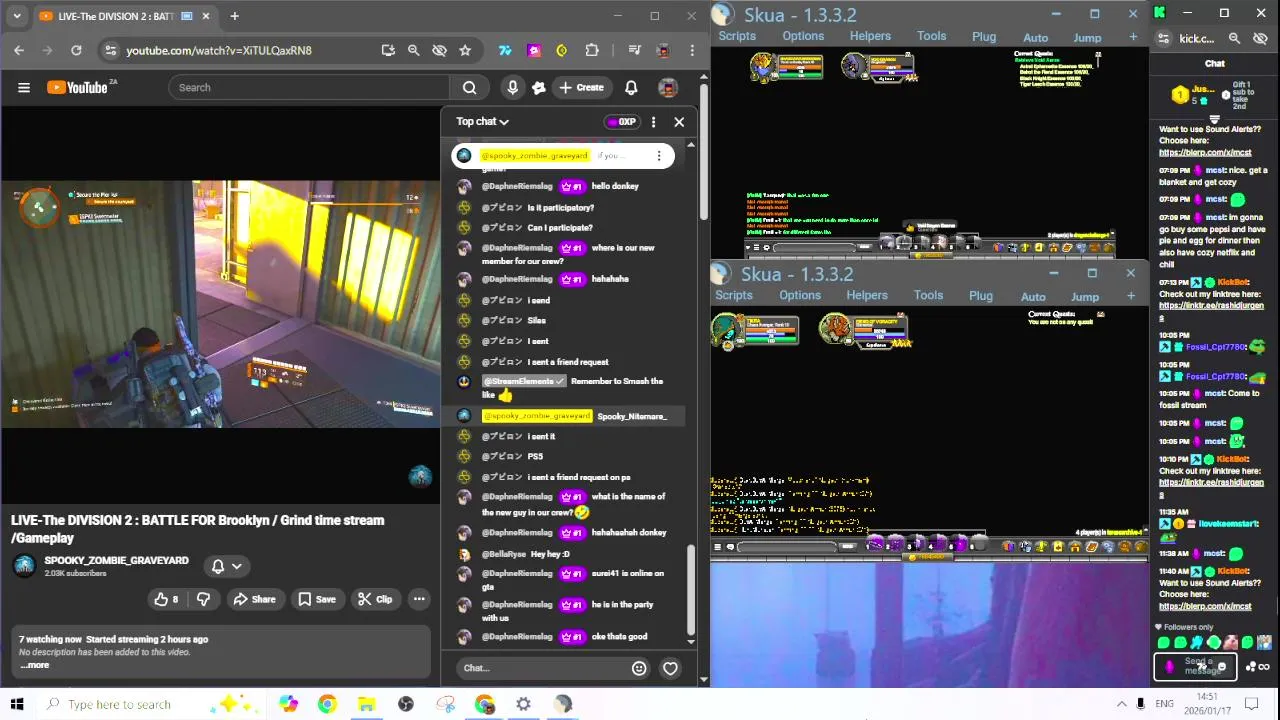1280x720 pixels.
Task: Open YouTube notifications bell
Action: [631, 87]
